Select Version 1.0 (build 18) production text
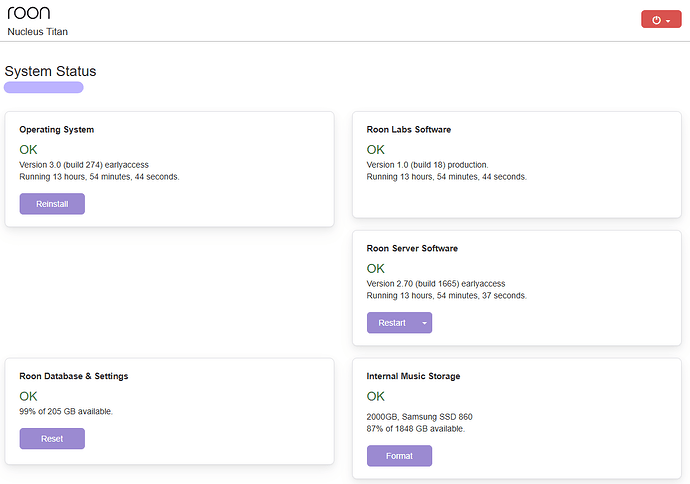This screenshot has width=690, height=484. (x=427, y=165)
